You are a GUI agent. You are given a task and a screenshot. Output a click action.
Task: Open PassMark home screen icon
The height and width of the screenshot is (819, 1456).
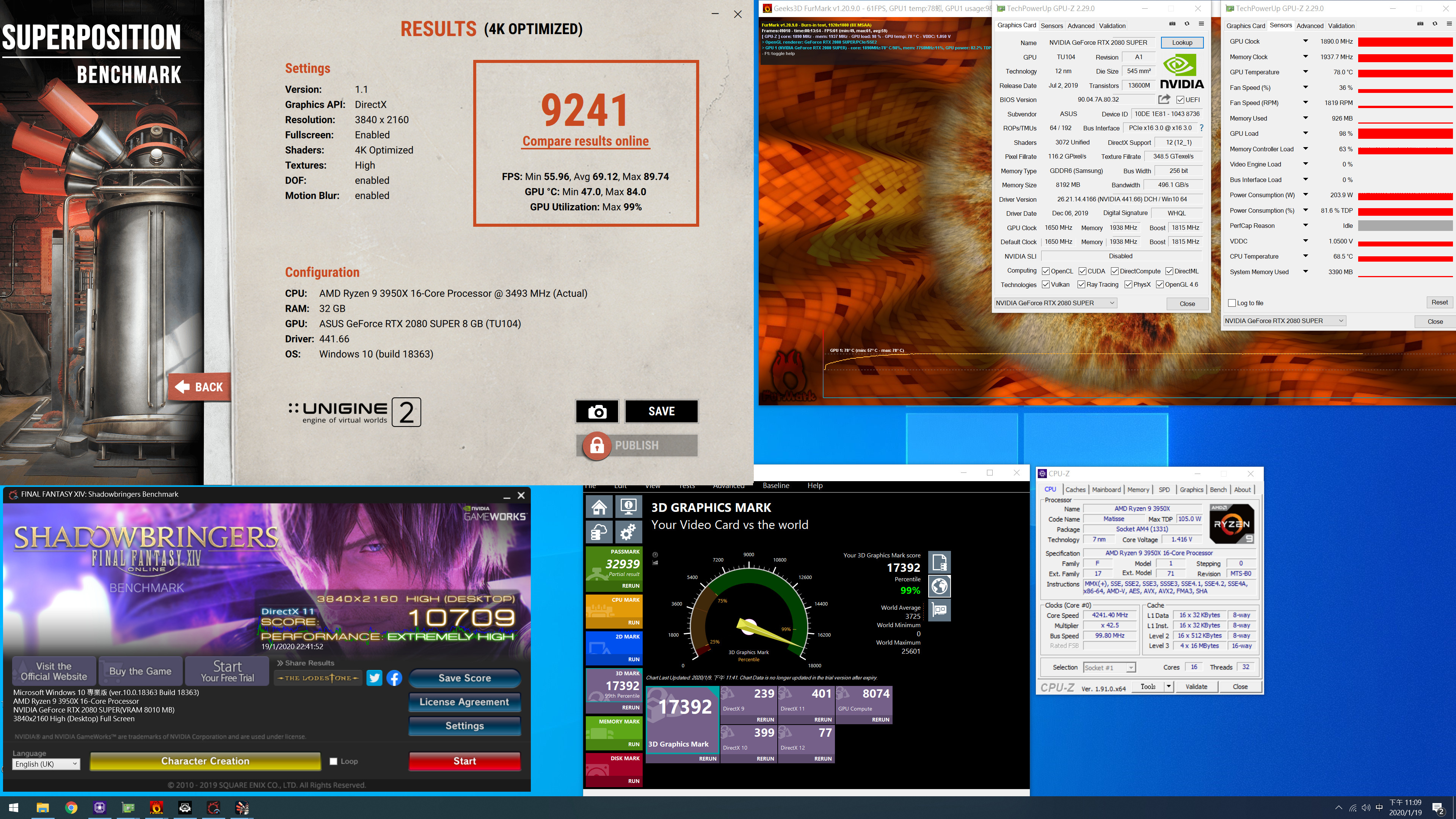click(599, 507)
